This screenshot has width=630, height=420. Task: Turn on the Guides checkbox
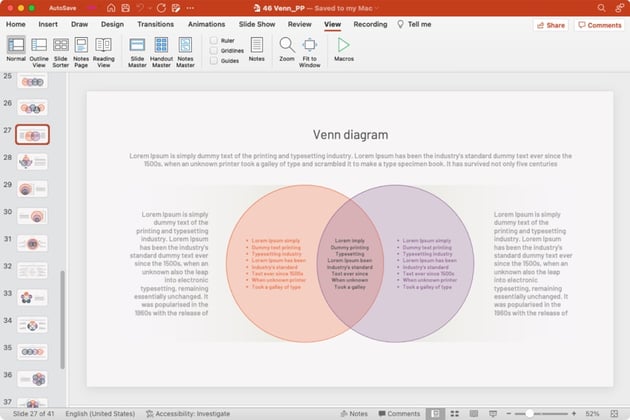pyautogui.click(x=214, y=61)
